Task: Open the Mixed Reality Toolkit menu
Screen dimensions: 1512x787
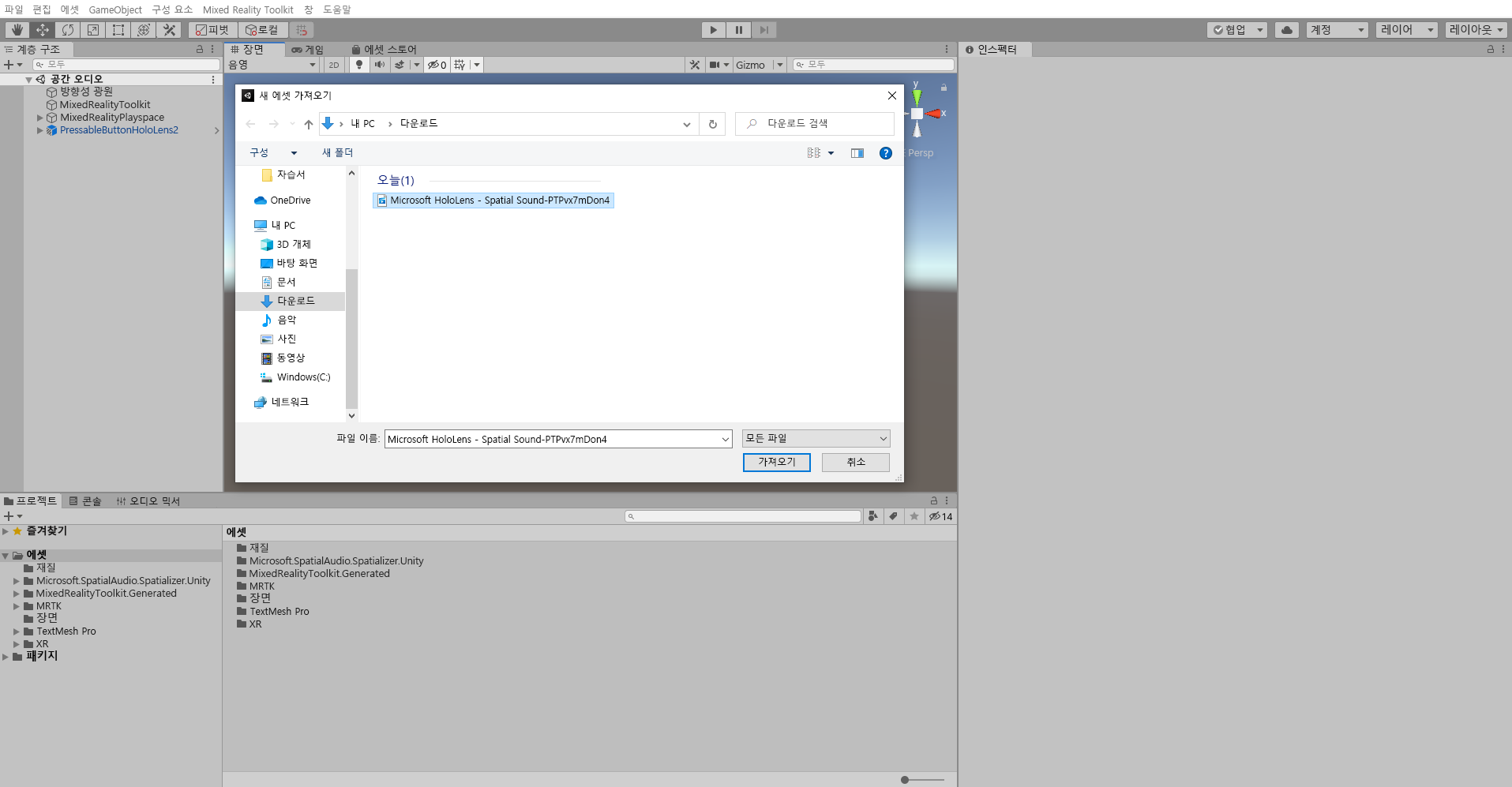Action: coord(248,9)
